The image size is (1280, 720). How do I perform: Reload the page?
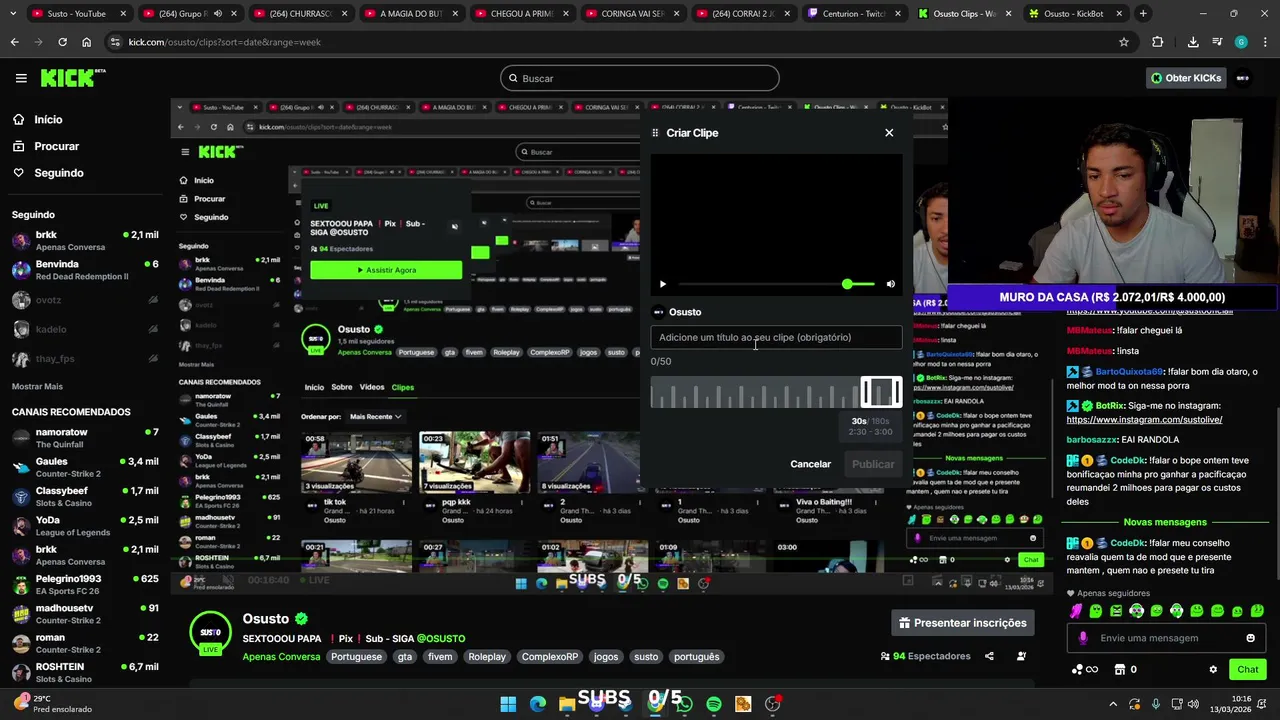pyautogui.click(x=62, y=42)
